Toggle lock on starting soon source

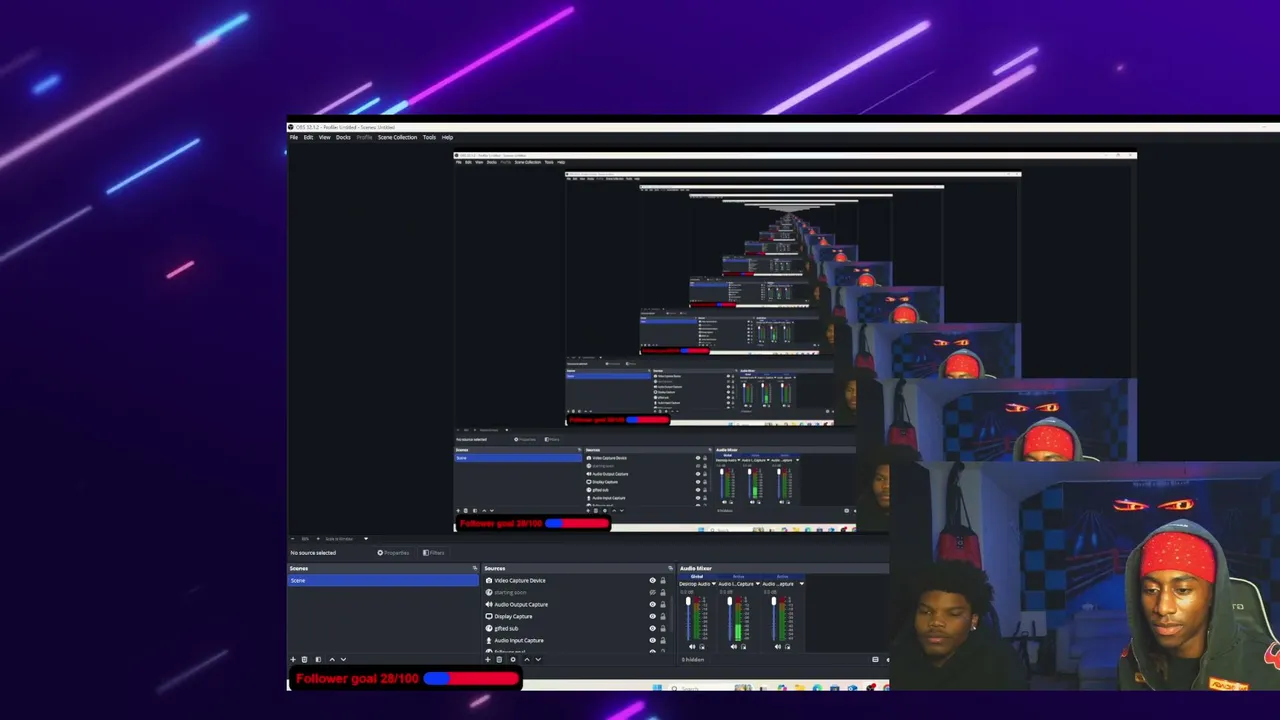point(662,593)
